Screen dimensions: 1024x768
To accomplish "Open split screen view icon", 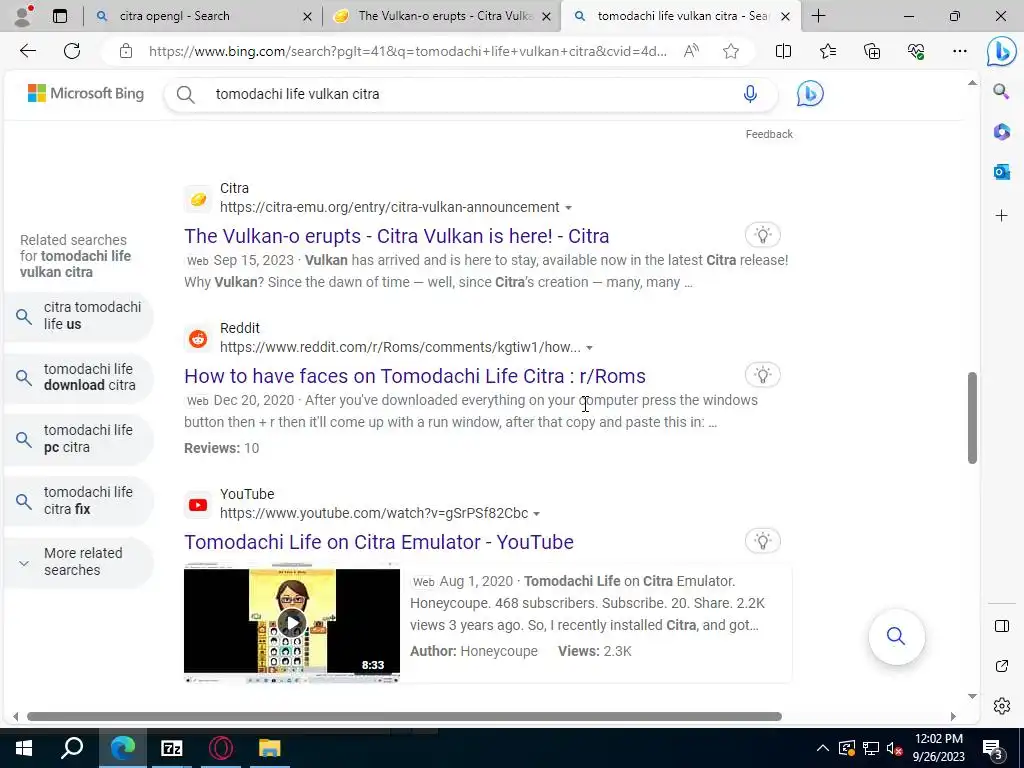I will (783, 51).
